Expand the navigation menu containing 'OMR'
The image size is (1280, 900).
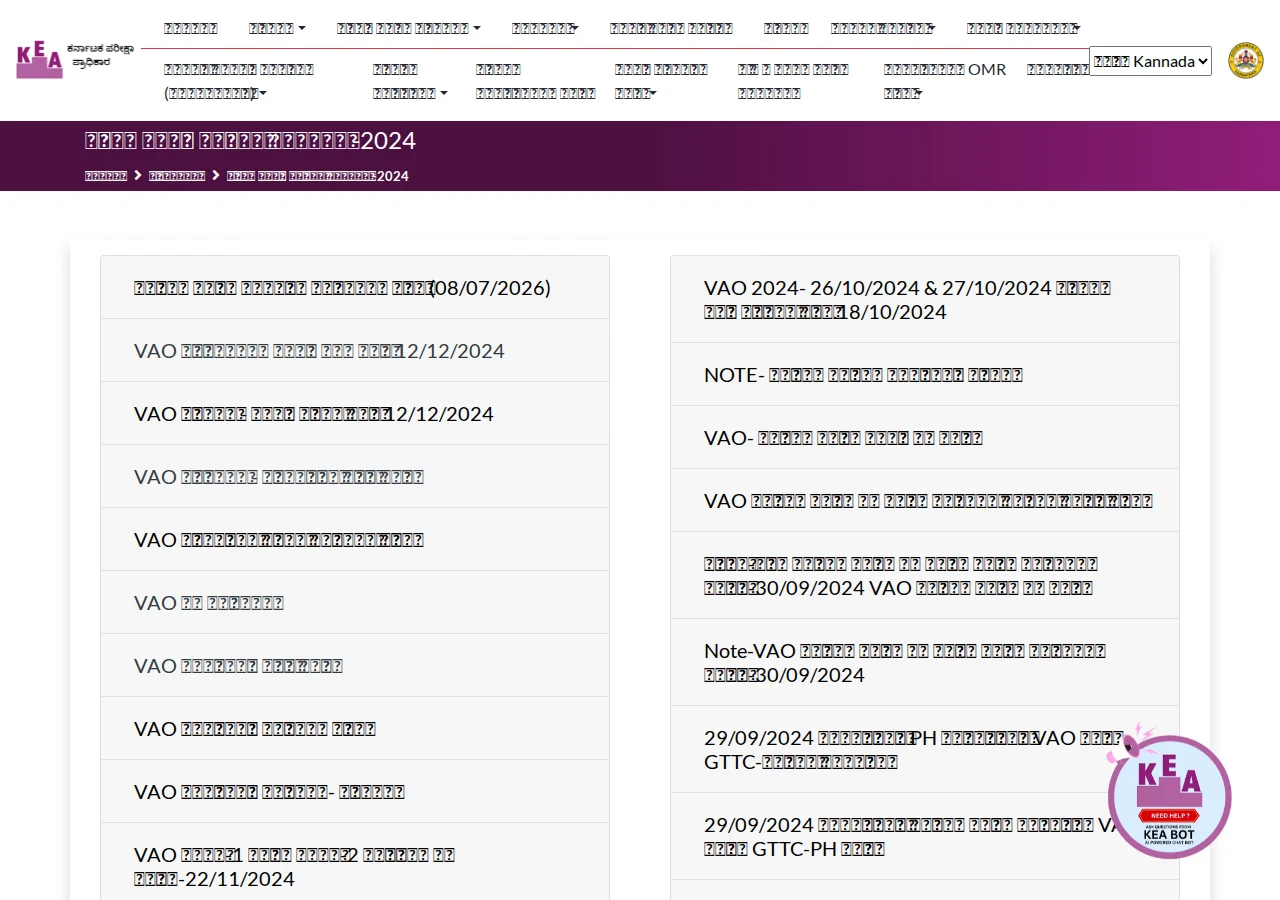pyautogui.click(x=945, y=81)
